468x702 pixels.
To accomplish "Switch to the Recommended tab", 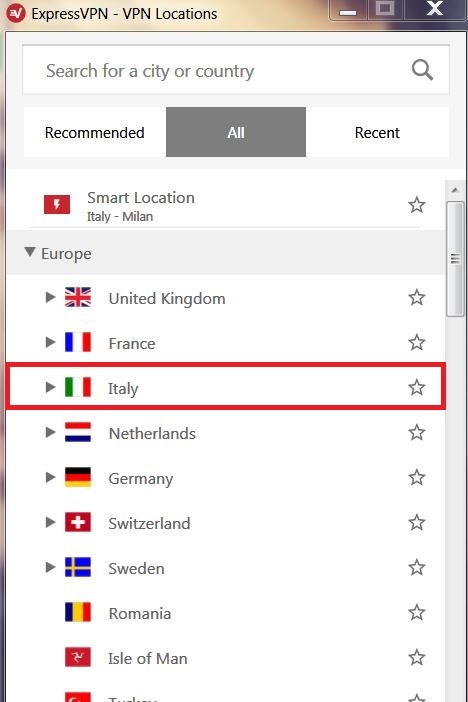I will coord(94,132).
